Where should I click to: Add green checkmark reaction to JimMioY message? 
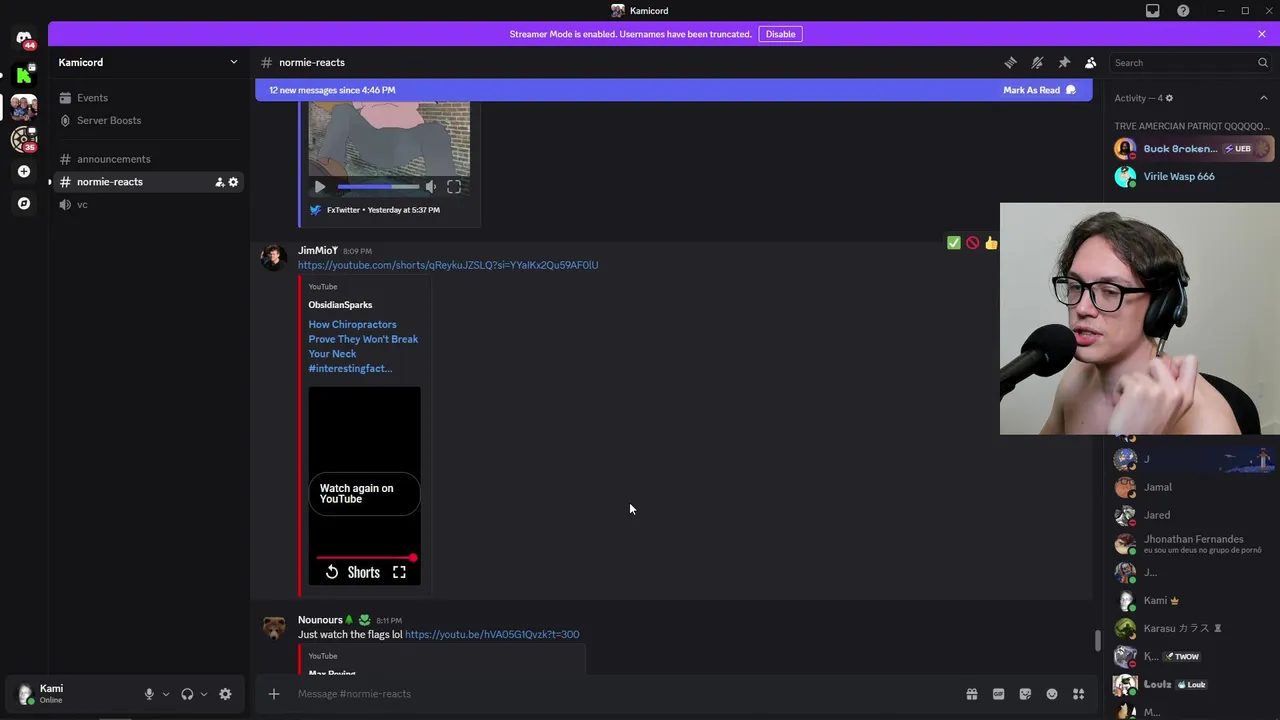954,243
